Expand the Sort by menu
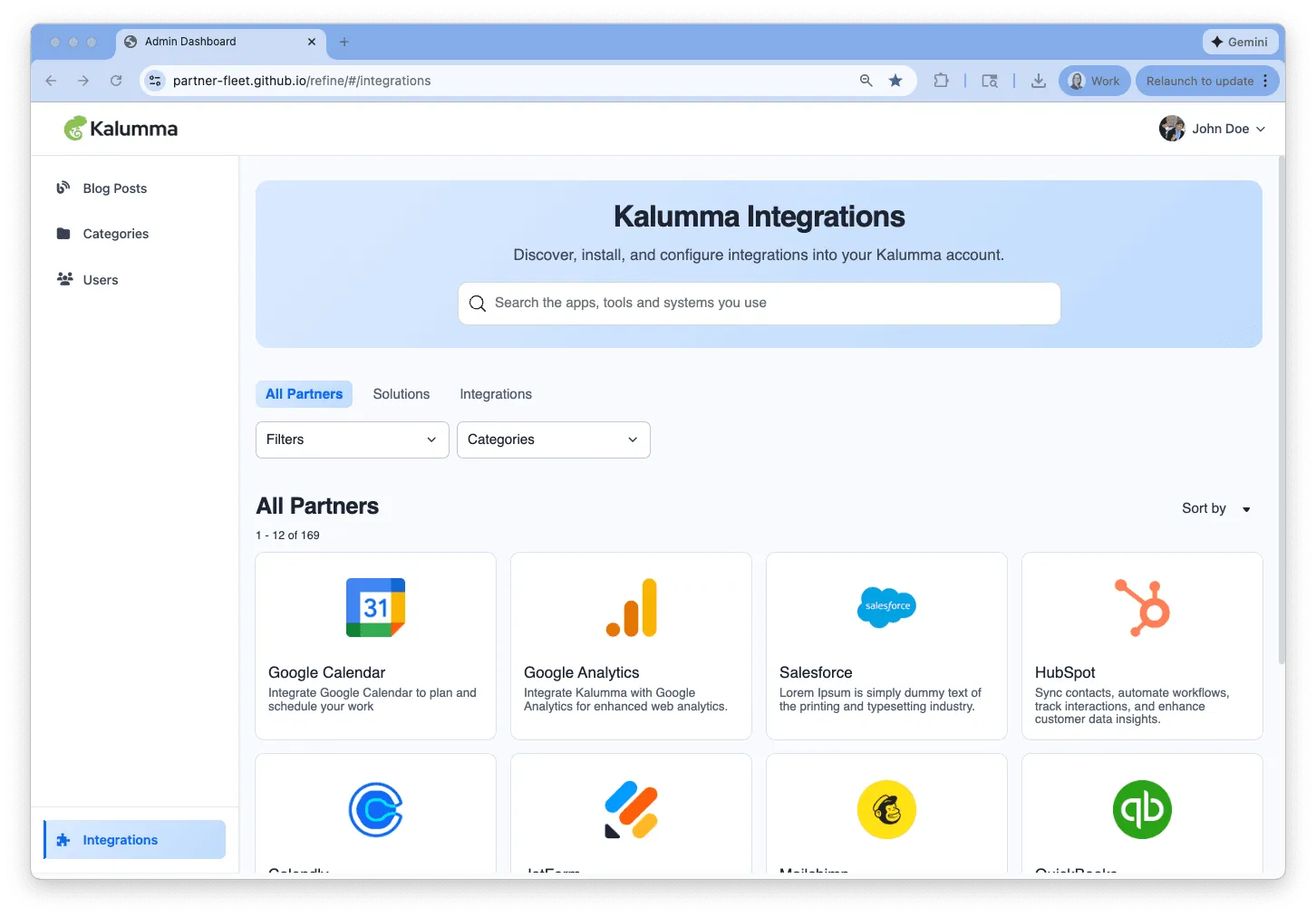 (x=1216, y=508)
